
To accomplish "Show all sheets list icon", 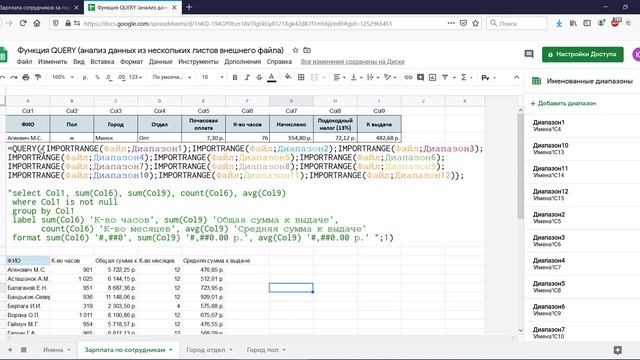I will click(24, 350).
